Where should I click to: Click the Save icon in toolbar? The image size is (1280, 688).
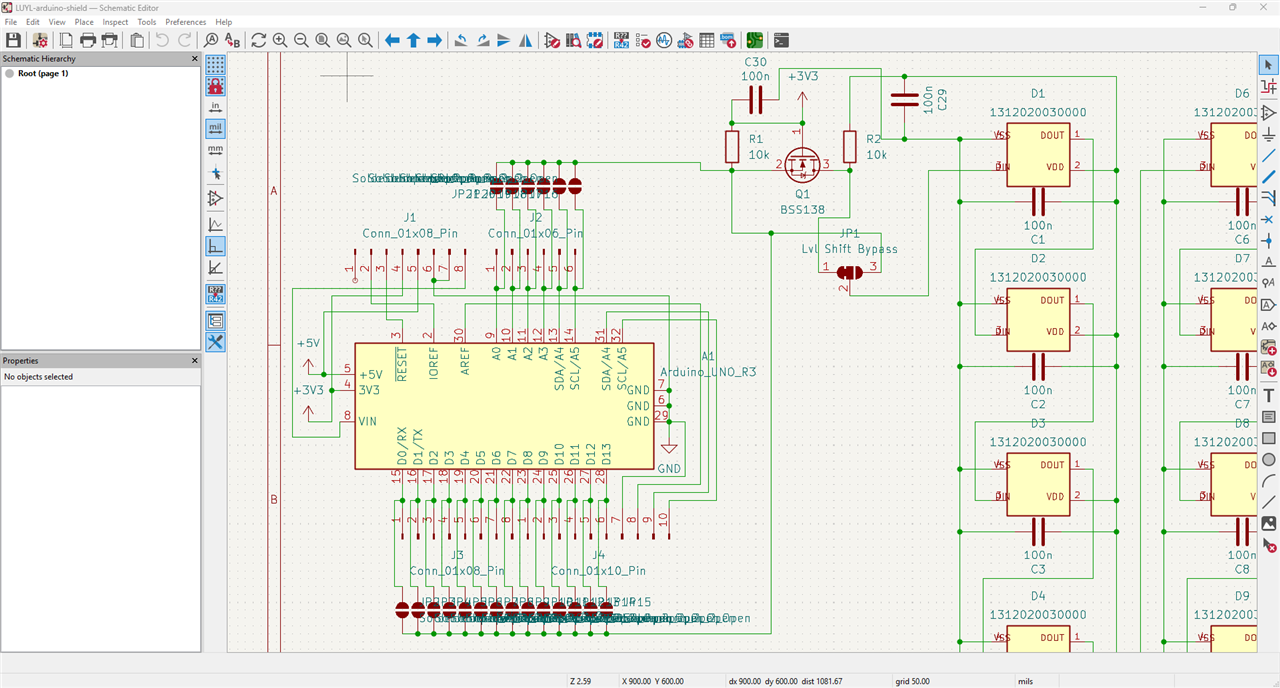(x=13, y=40)
